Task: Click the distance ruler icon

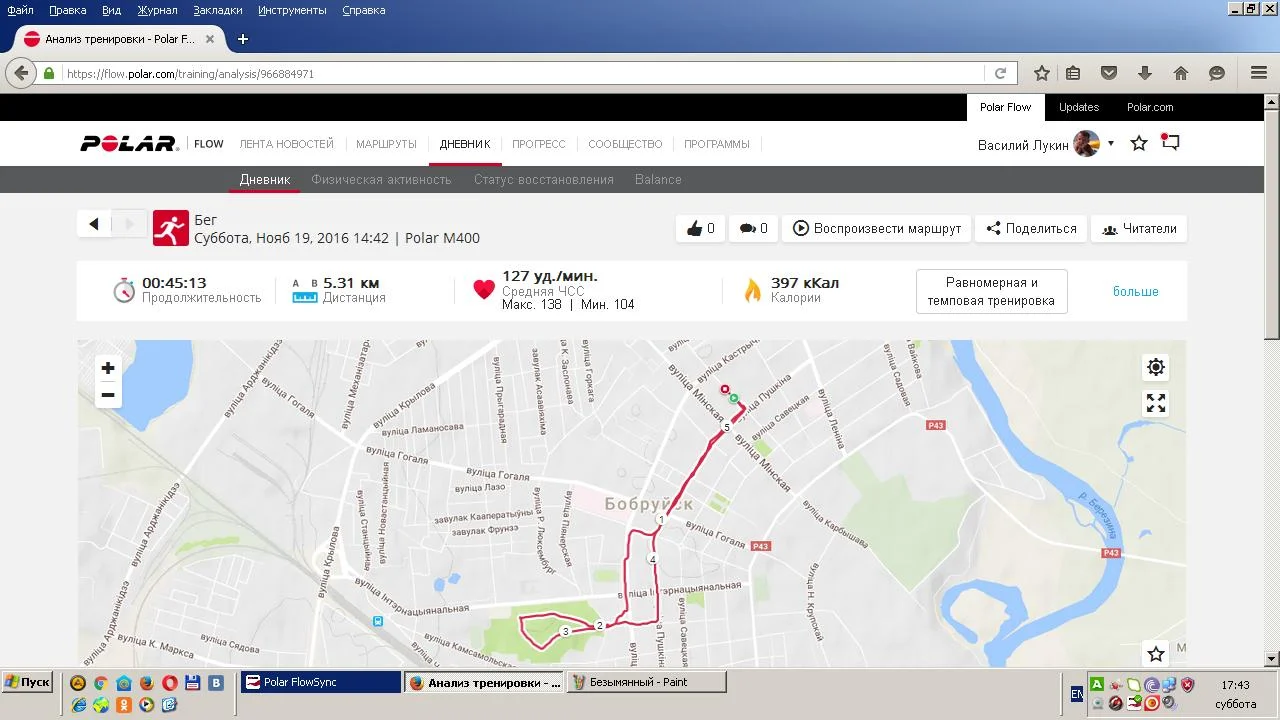Action: (304, 291)
